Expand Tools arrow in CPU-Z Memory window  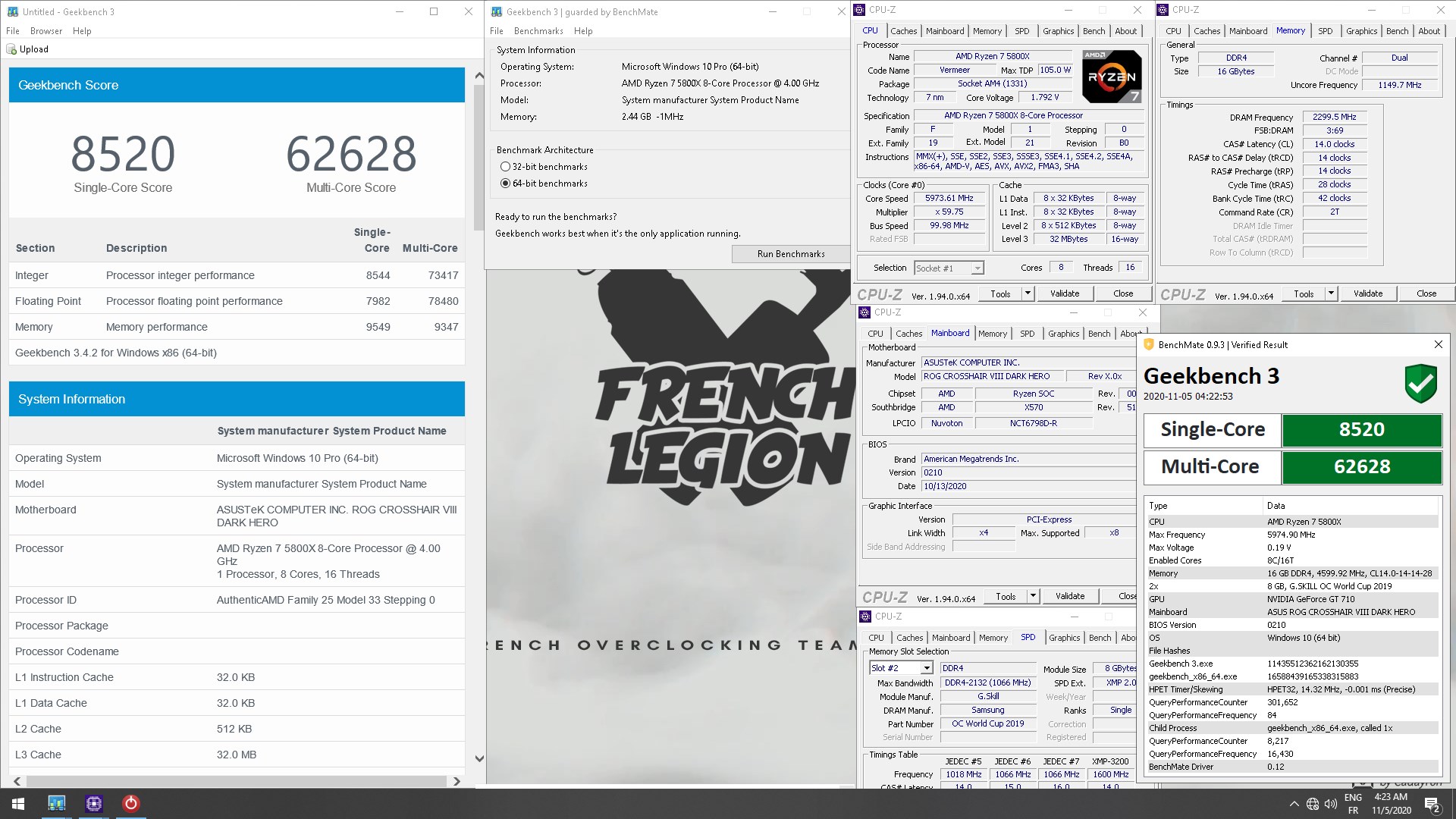[1331, 293]
